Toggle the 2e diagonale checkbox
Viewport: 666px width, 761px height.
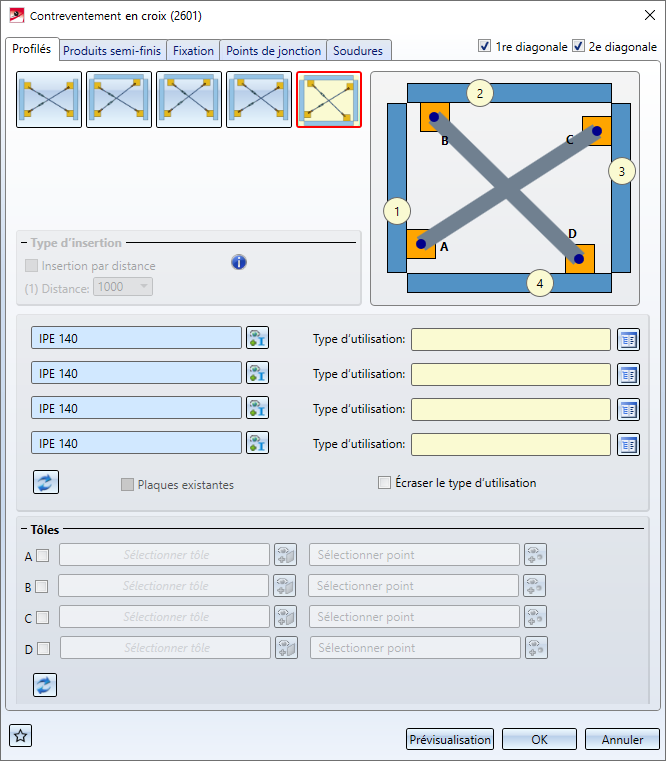[x=578, y=46]
